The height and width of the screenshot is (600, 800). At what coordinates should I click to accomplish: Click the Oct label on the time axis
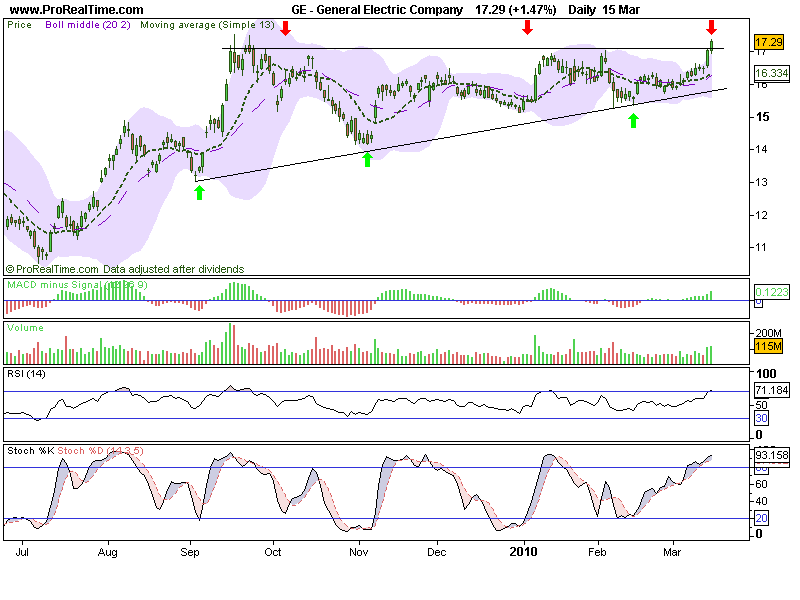coord(273,552)
